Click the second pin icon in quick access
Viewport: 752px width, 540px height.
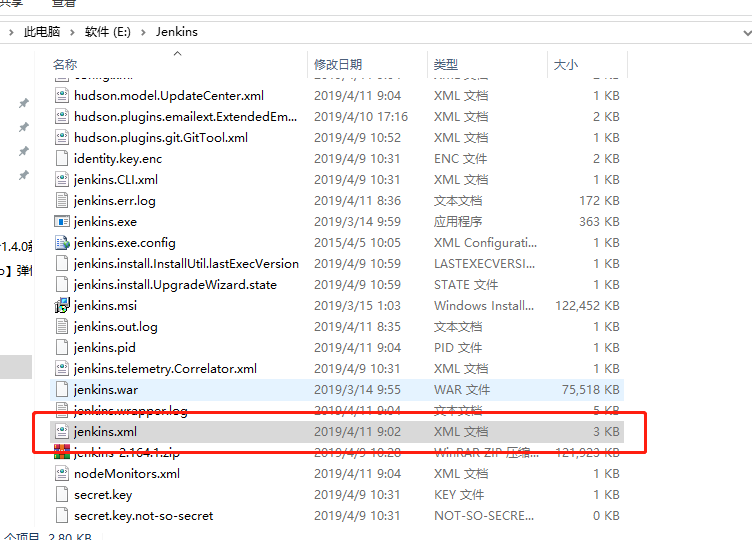24,127
